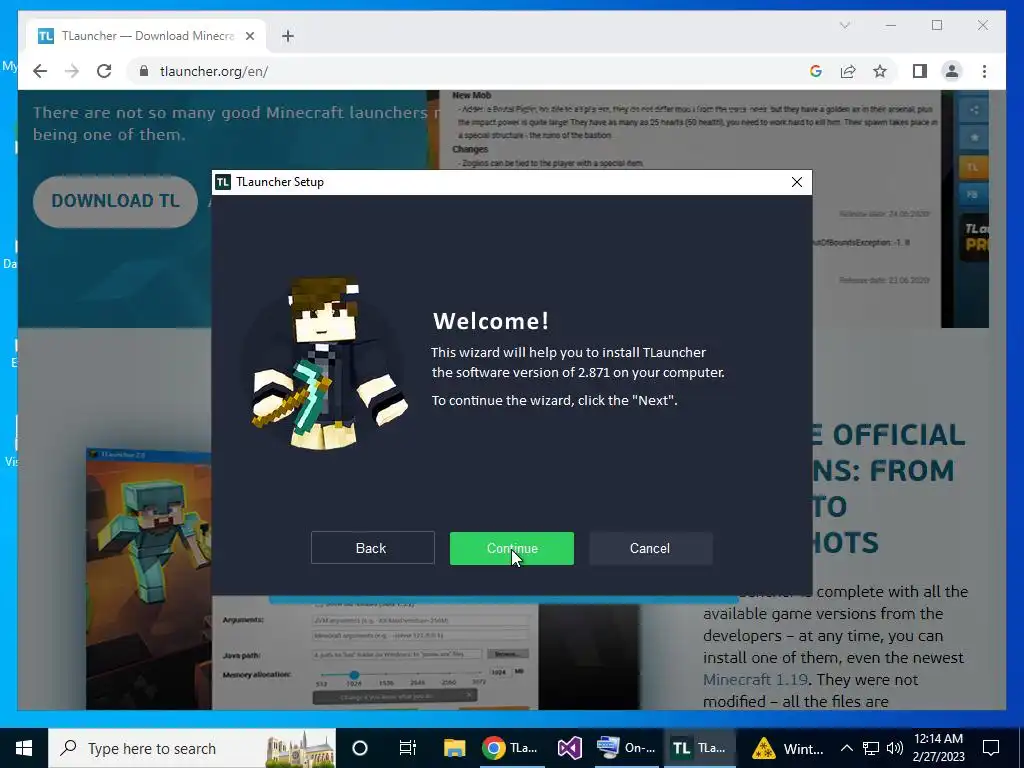Open Chrome tab search chevron
1024x768 pixels.
(844, 25)
